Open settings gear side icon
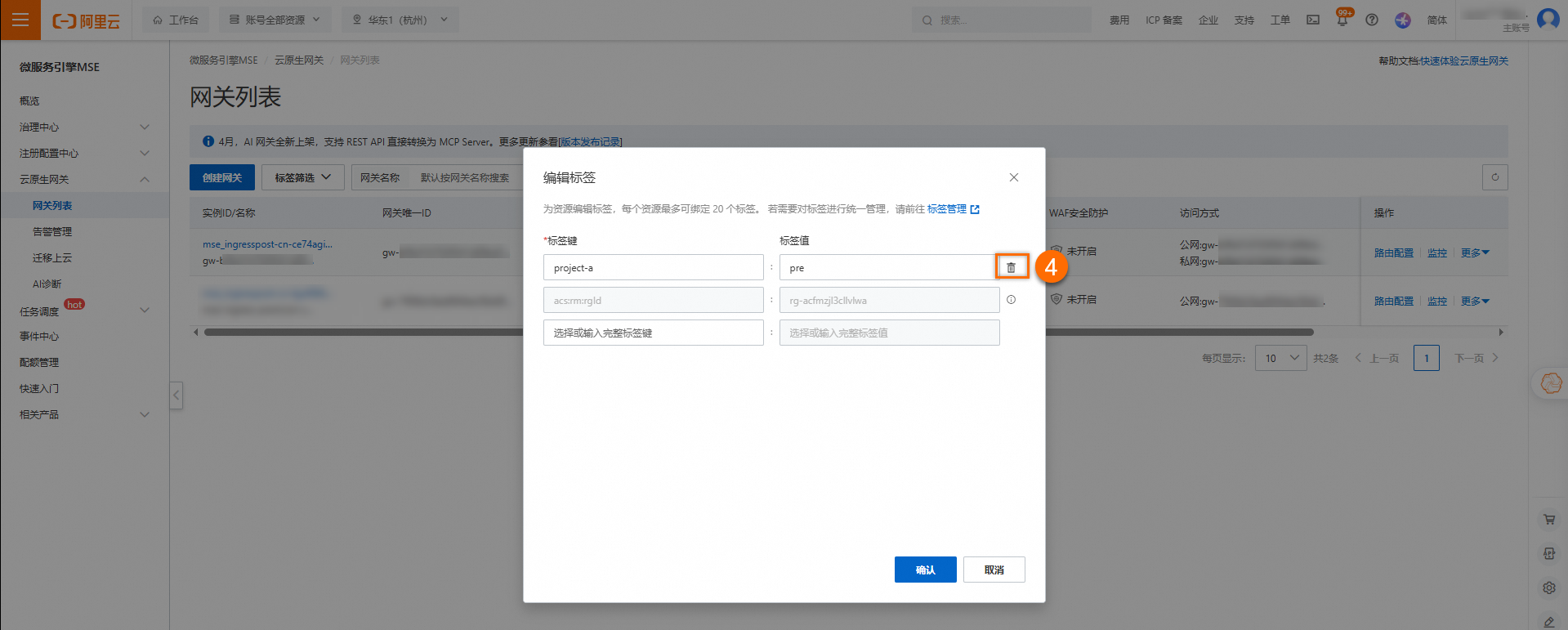This screenshot has height=630, width=1568. [x=1548, y=588]
